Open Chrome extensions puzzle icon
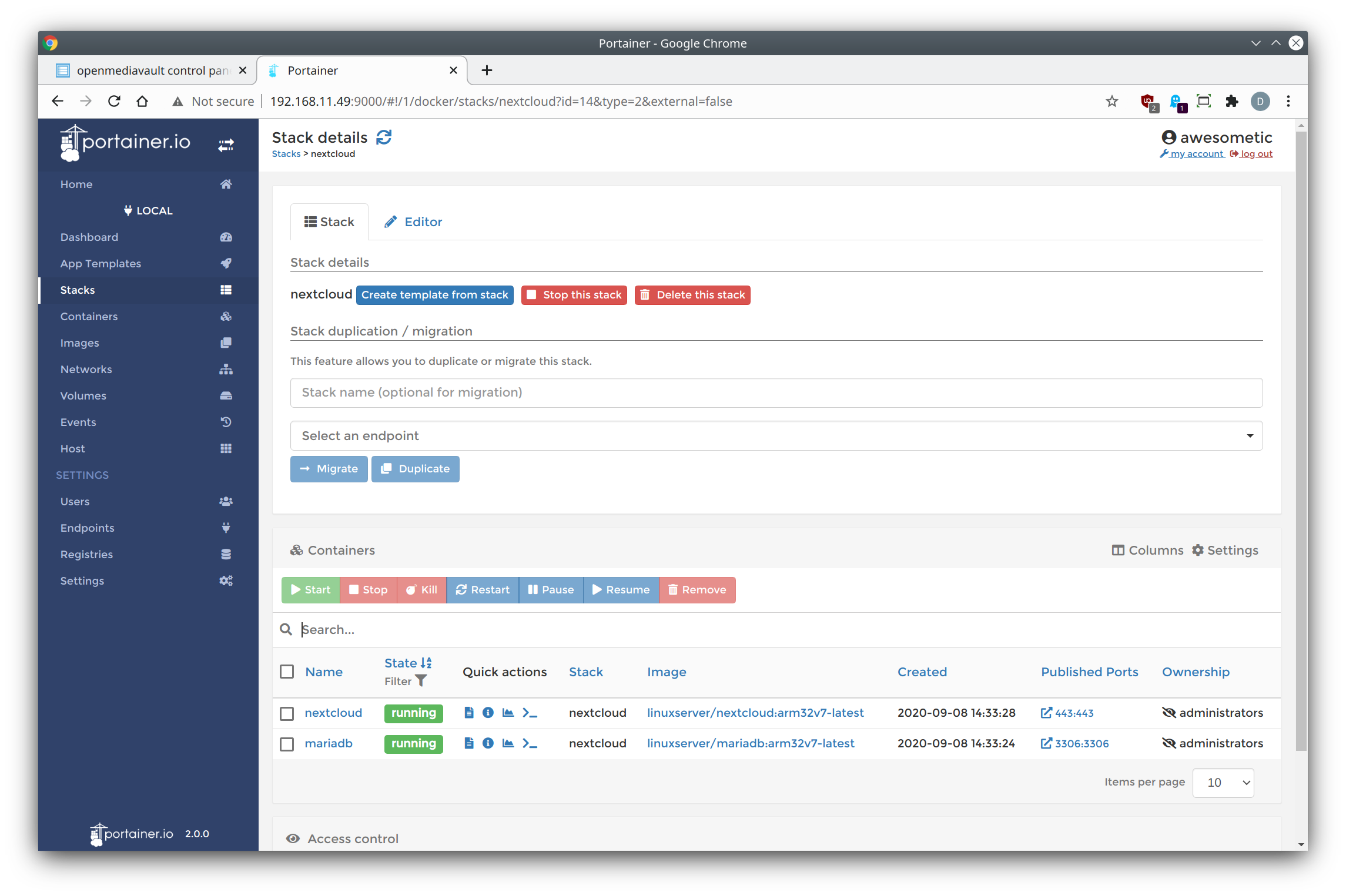Screen dimensions: 1346x896 point(1231,102)
